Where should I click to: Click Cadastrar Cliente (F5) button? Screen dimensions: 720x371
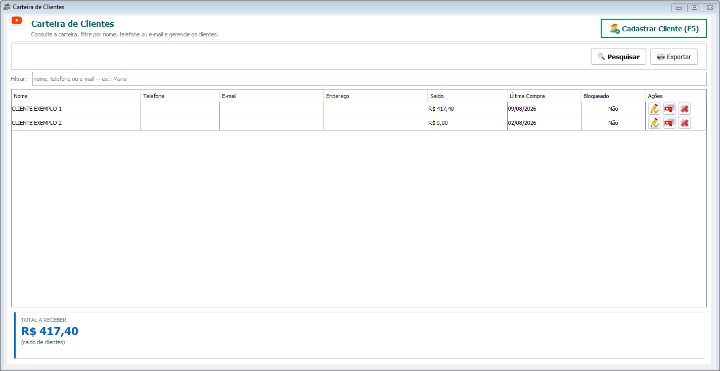click(x=654, y=28)
